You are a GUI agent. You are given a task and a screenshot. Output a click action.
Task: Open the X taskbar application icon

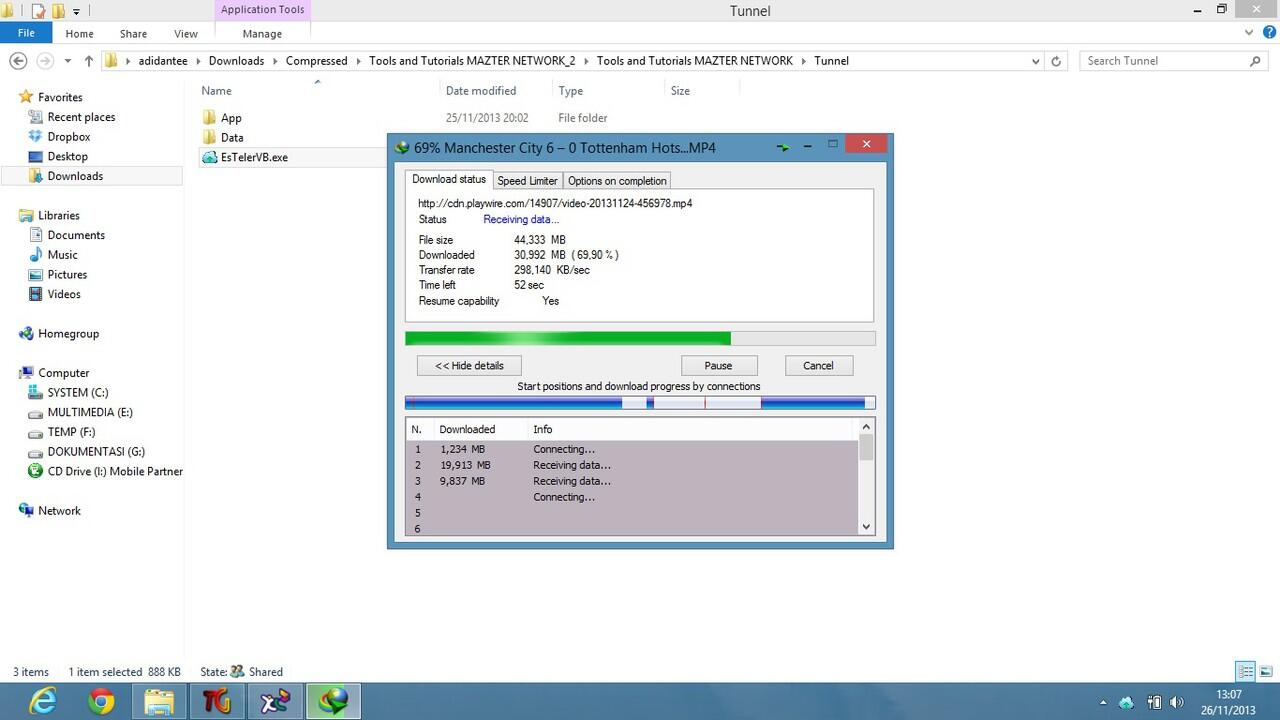click(275, 702)
